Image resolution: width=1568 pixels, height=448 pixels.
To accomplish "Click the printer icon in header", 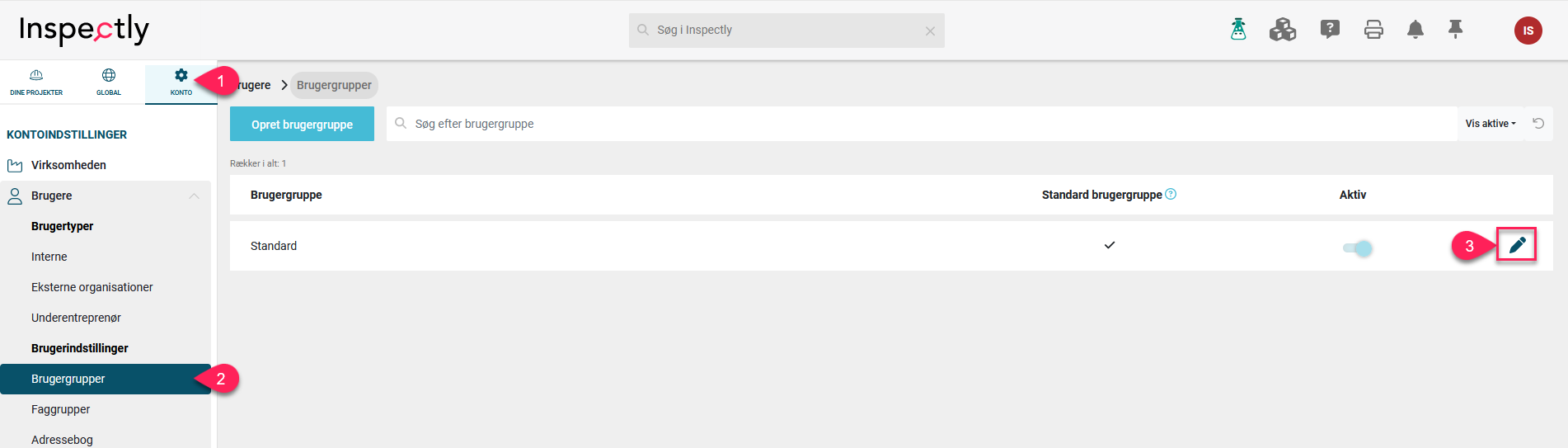I will (x=1373, y=30).
